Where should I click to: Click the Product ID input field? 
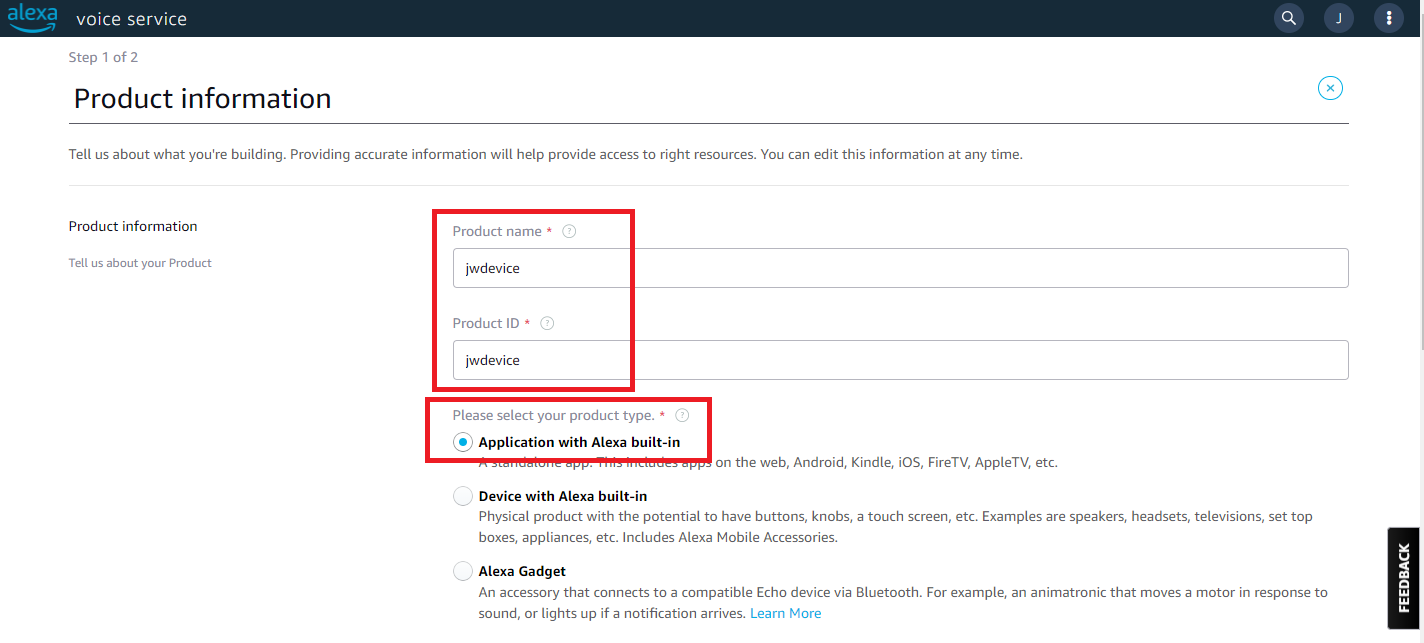900,360
